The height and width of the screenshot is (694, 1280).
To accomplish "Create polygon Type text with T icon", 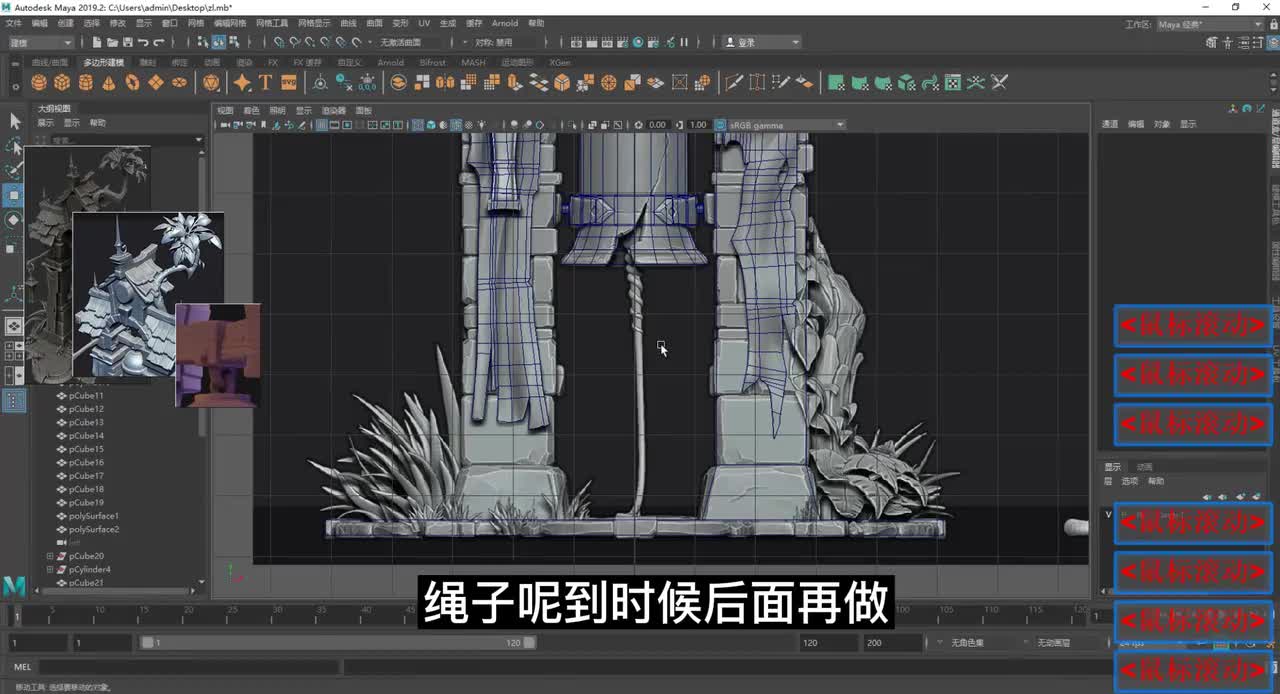I will pos(265,83).
